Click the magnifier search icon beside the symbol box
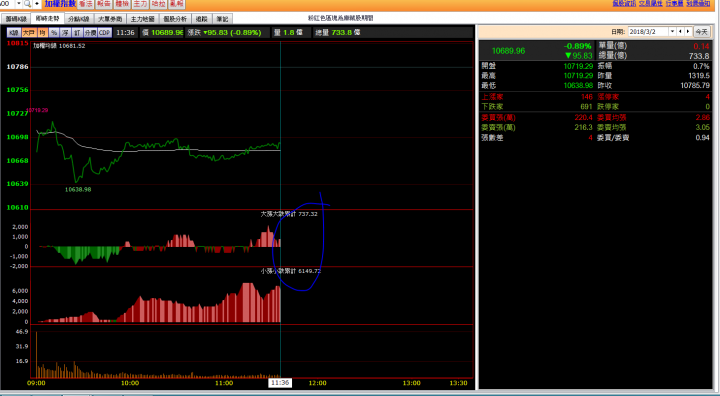This screenshot has height=396, width=720. point(27,4)
